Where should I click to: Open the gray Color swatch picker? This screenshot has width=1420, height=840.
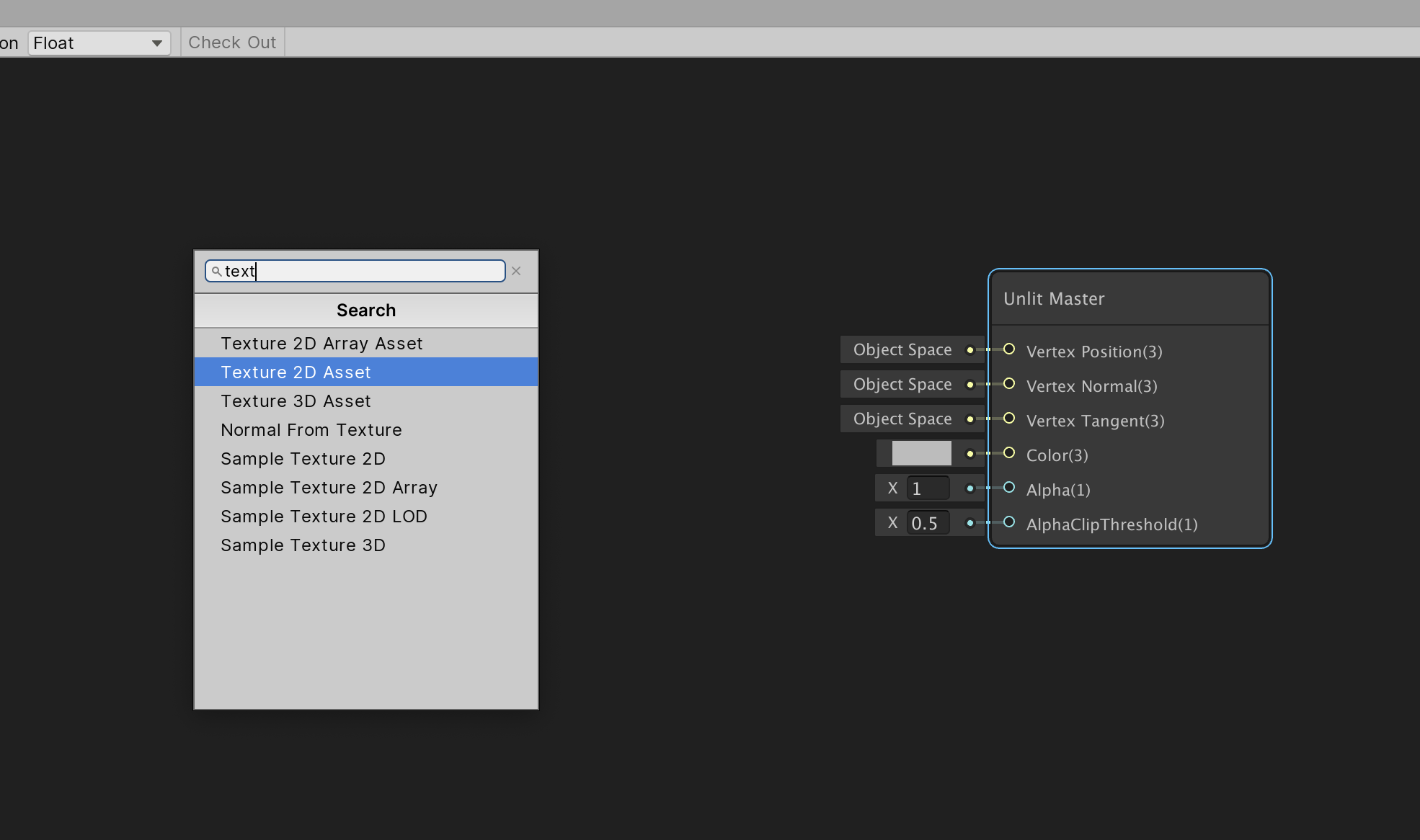pos(921,454)
